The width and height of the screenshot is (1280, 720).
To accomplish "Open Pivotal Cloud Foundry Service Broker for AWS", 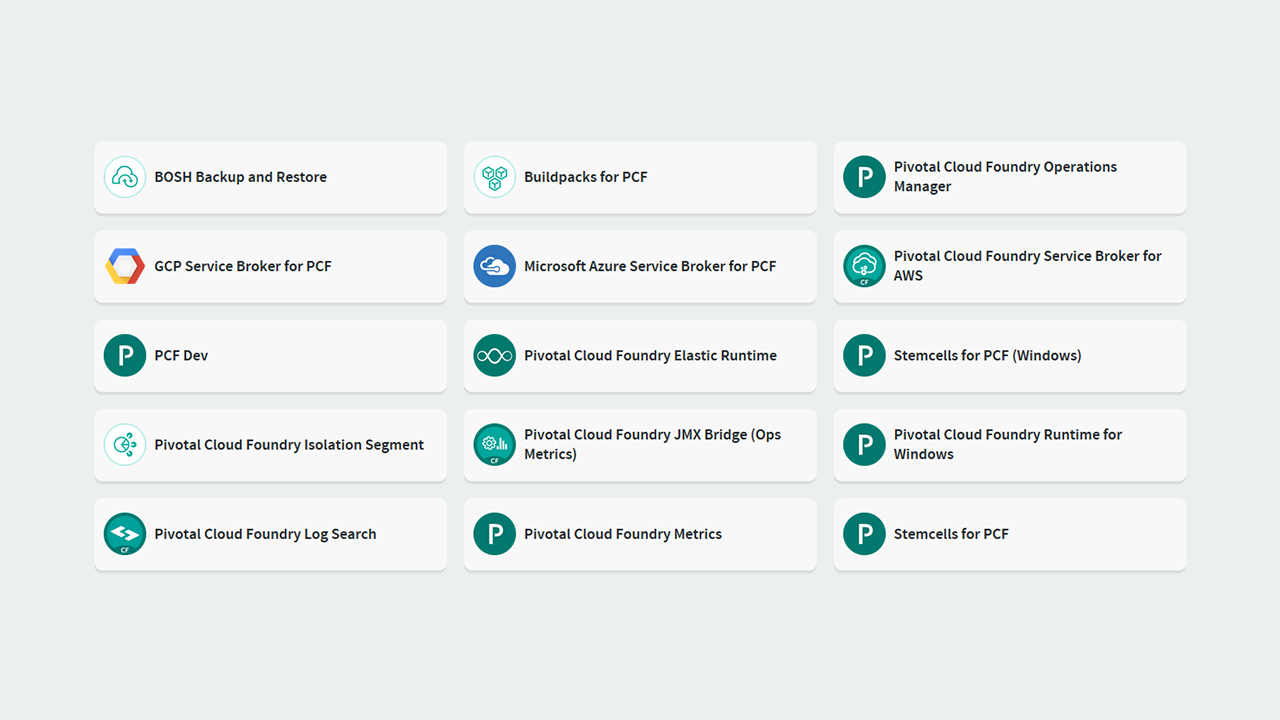I will (1028, 266).
